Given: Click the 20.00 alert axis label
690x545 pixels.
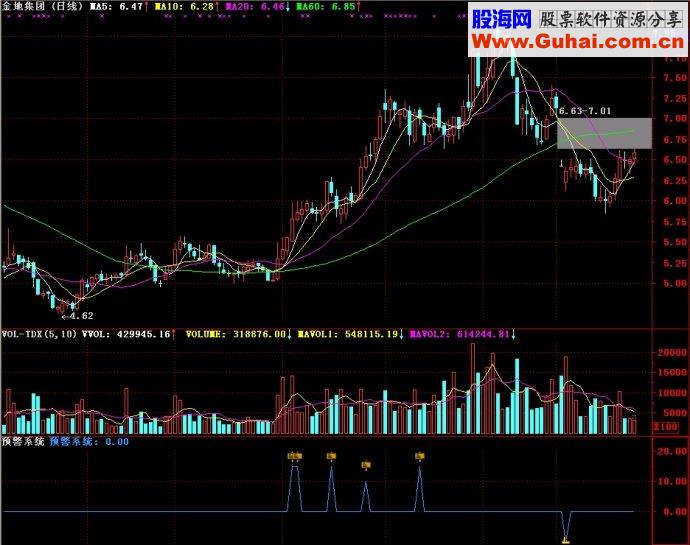Looking at the screenshot, I should [672, 451].
